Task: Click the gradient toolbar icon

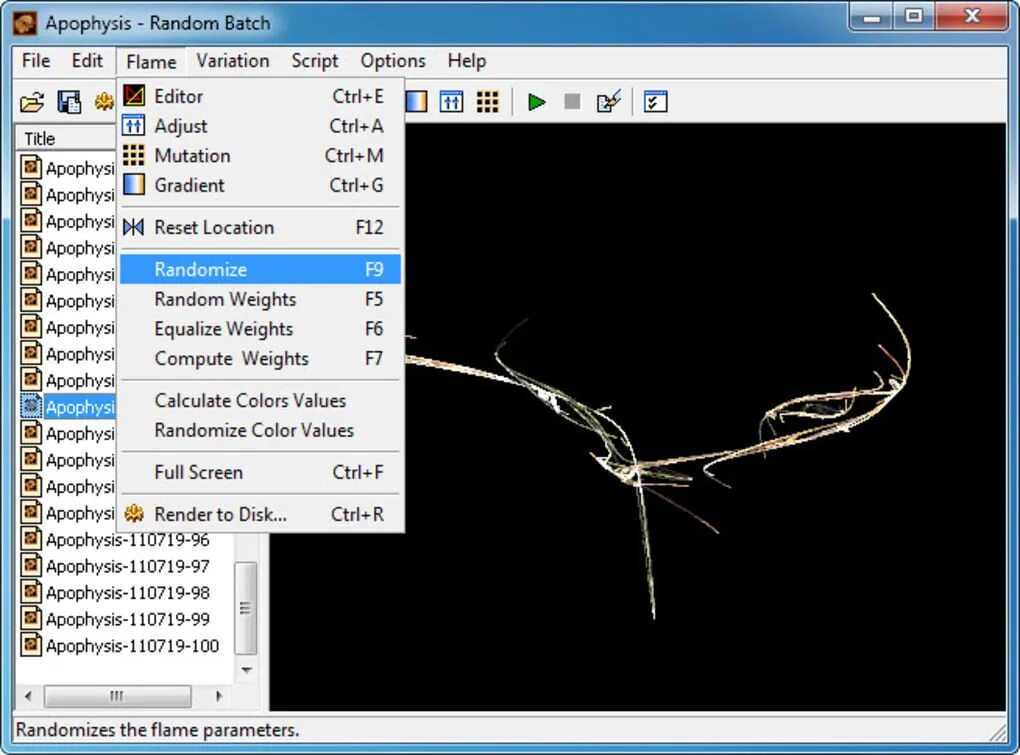Action: click(x=416, y=102)
